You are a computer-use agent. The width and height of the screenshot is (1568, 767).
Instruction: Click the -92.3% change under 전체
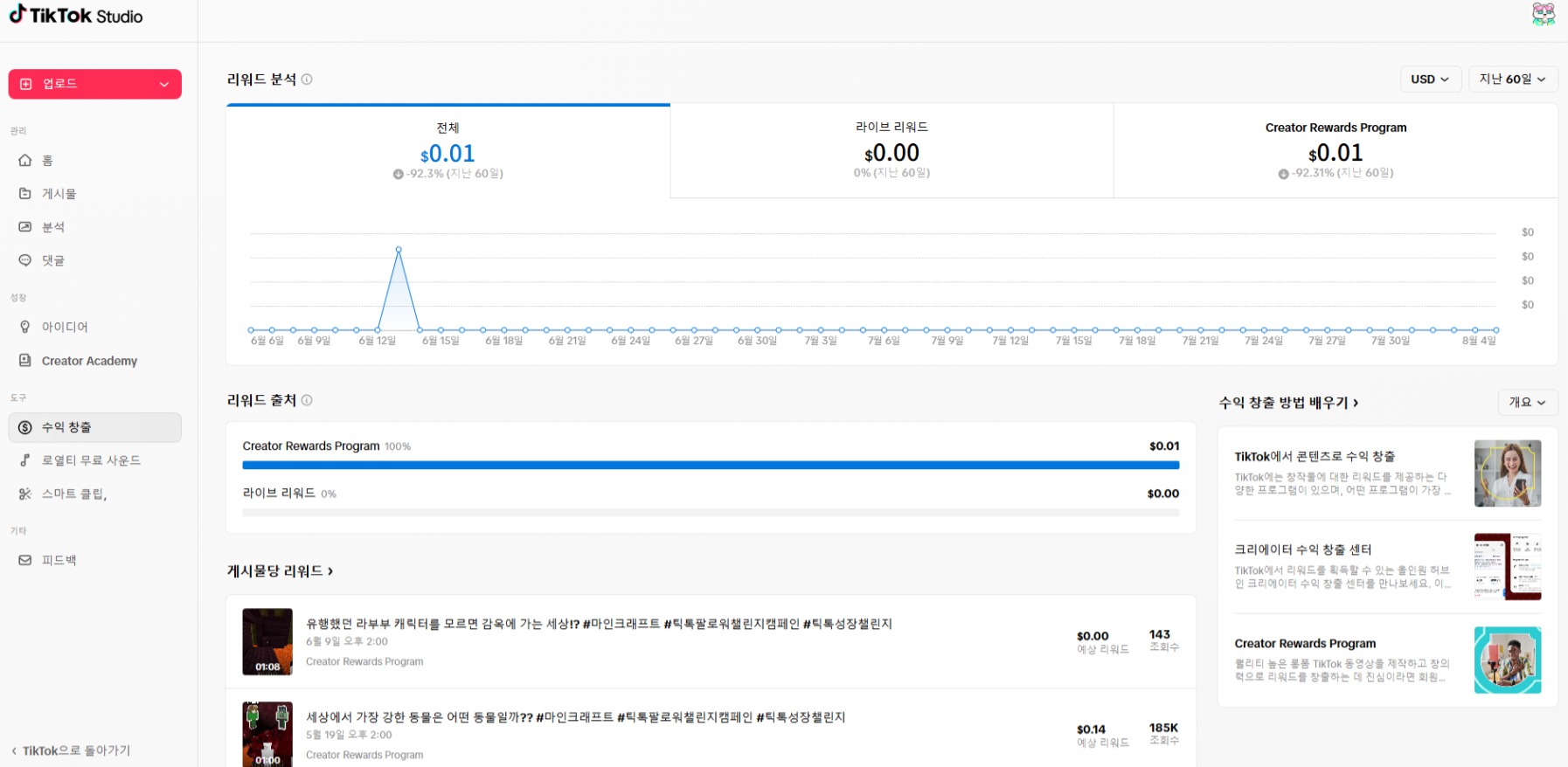[x=448, y=174]
